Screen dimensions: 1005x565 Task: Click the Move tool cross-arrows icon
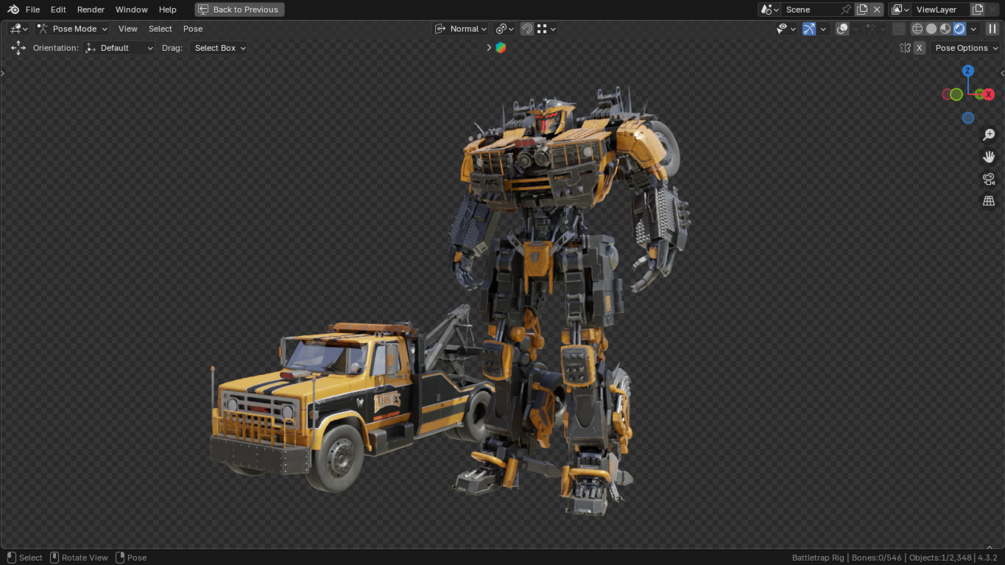tap(18, 48)
